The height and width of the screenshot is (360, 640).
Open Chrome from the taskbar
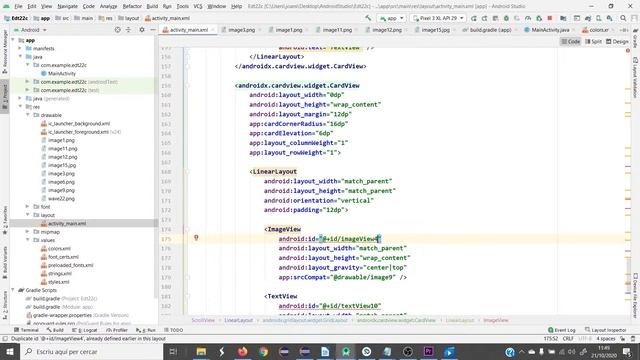click(263, 351)
